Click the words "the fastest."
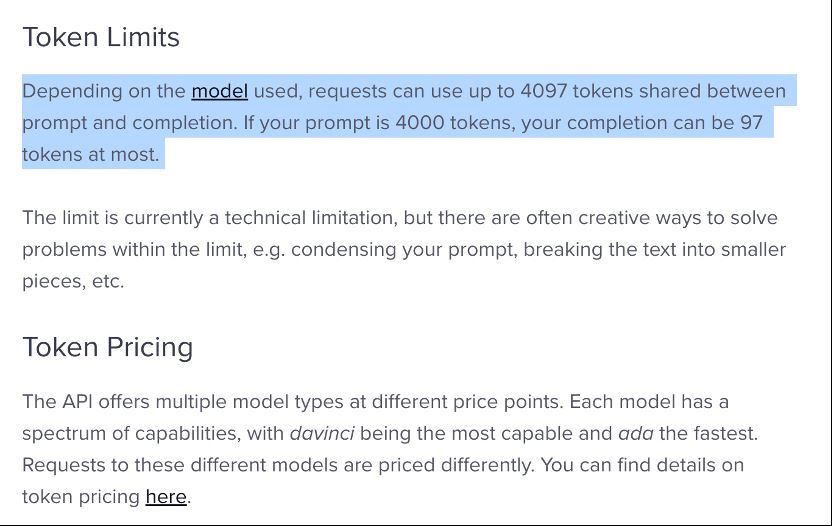 pos(708,434)
